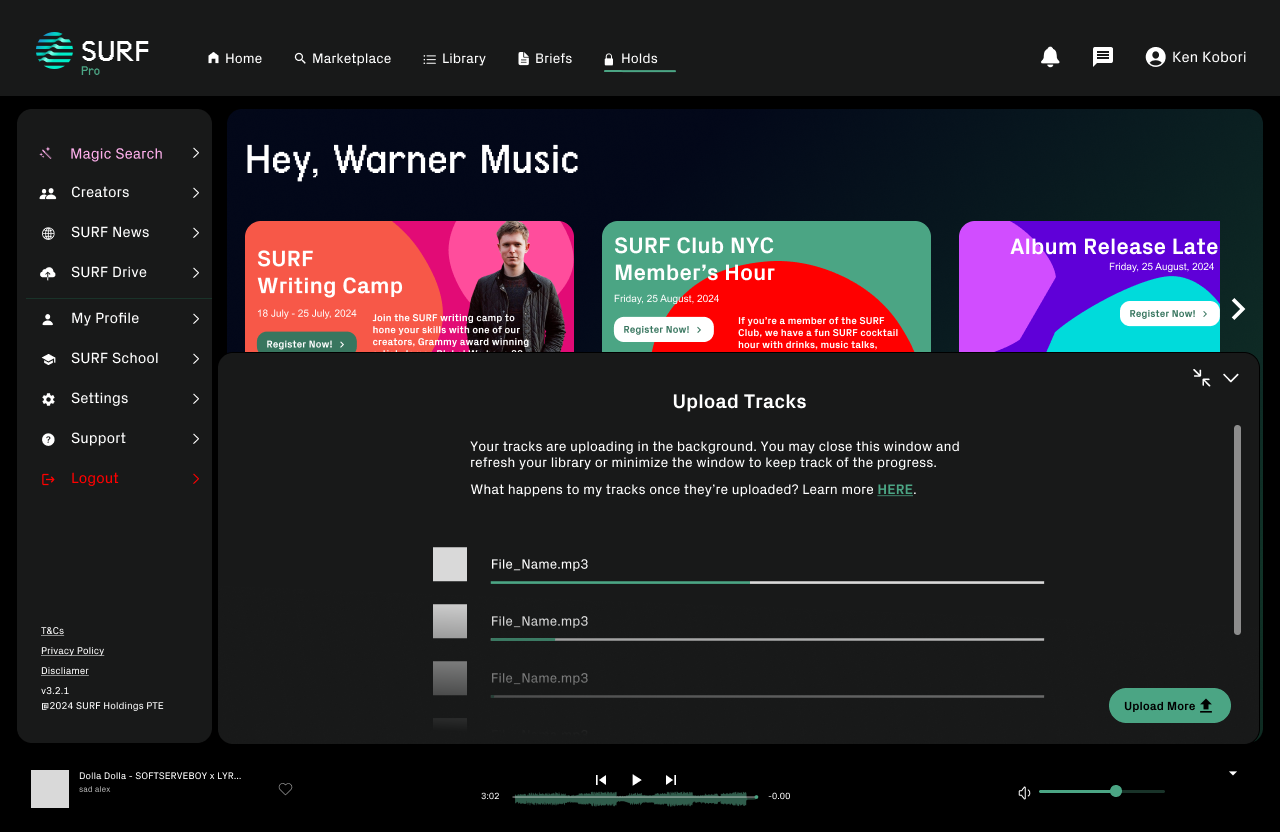The width and height of the screenshot is (1280, 832).
Task: Open the Library tab
Action: pyautogui.click(x=455, y=58)
